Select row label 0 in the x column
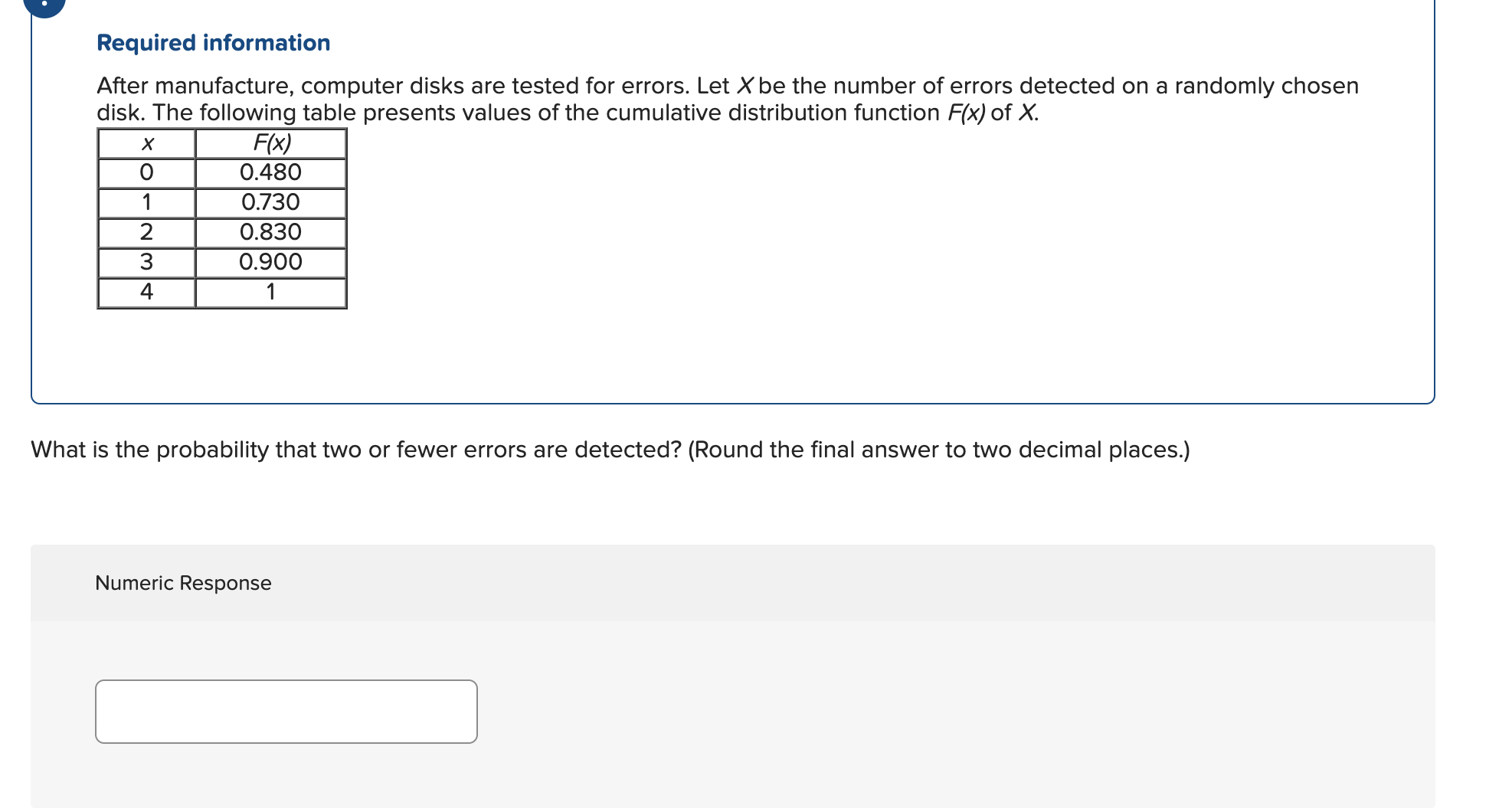 [x=146, y=171]
